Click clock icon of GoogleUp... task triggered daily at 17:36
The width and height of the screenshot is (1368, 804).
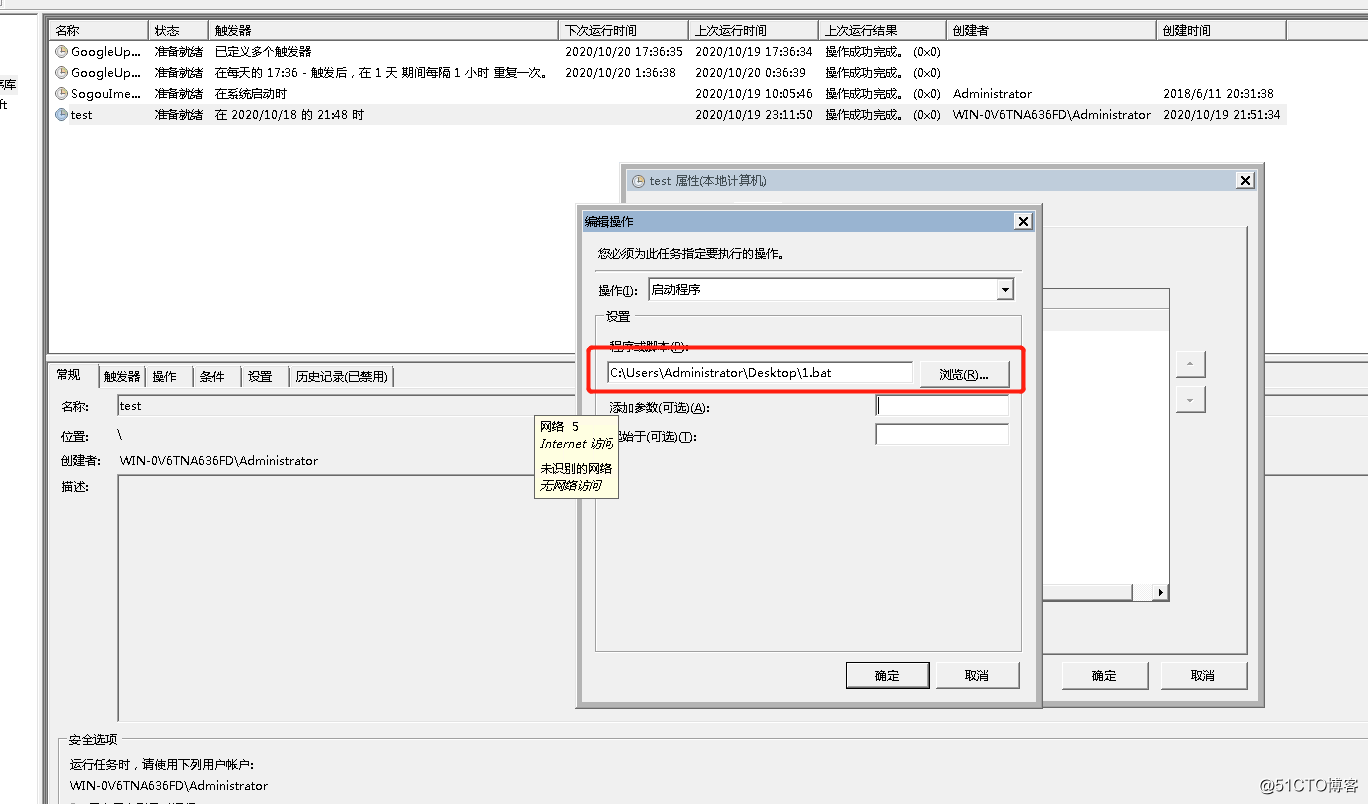[62, 73]
